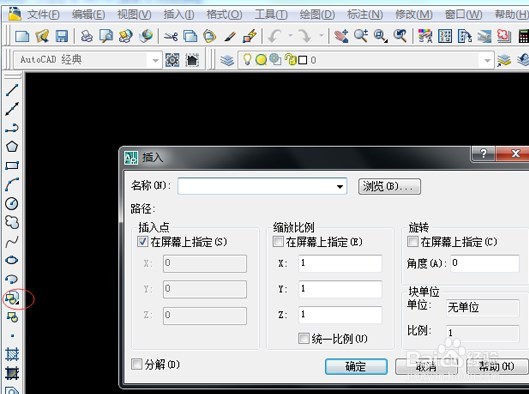Click the 角度(A) angle input field
Viewport: 529px width, 394px height.
click(485, 263)
